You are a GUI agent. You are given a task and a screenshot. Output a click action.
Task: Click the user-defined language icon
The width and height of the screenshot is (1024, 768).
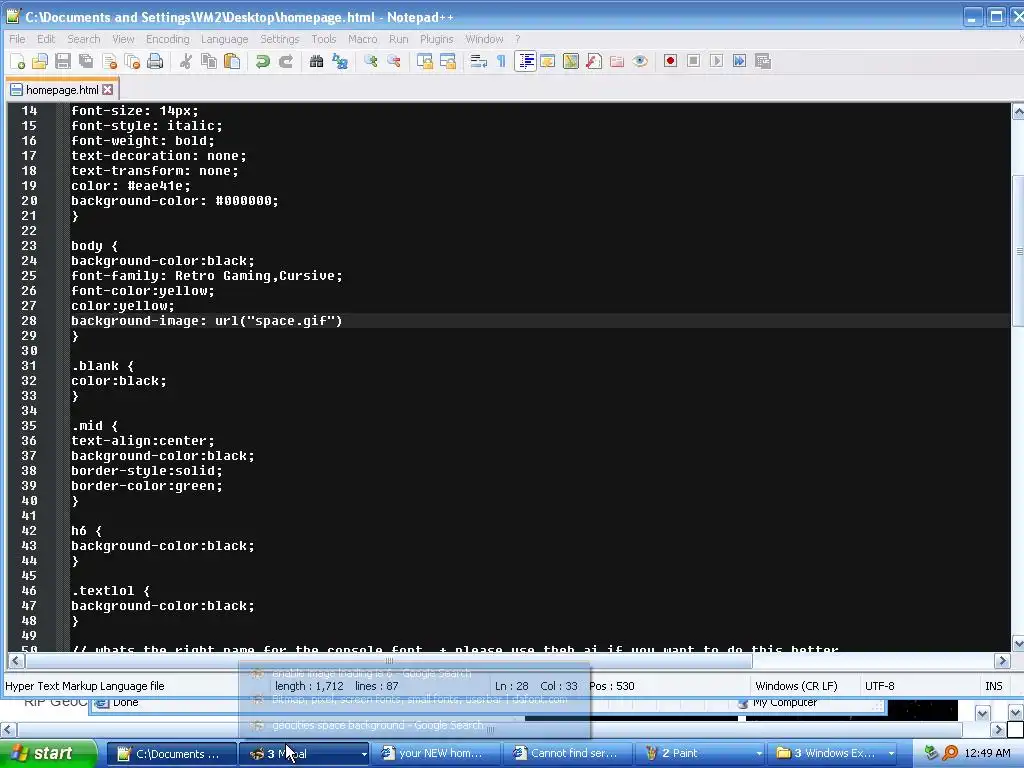tap(548, 61)
